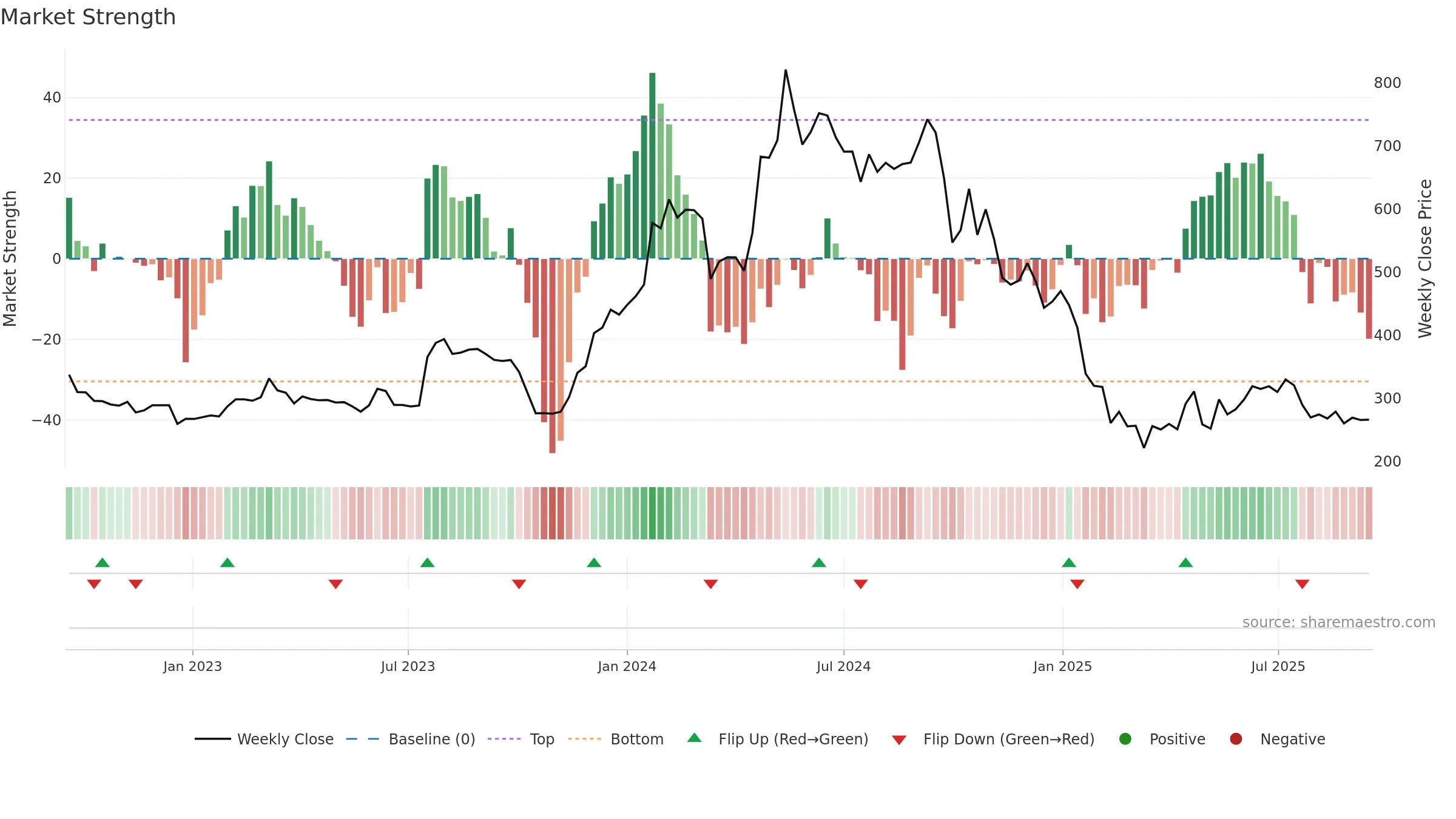Toggle Baseline (0) legend entry

pos(411,739)
